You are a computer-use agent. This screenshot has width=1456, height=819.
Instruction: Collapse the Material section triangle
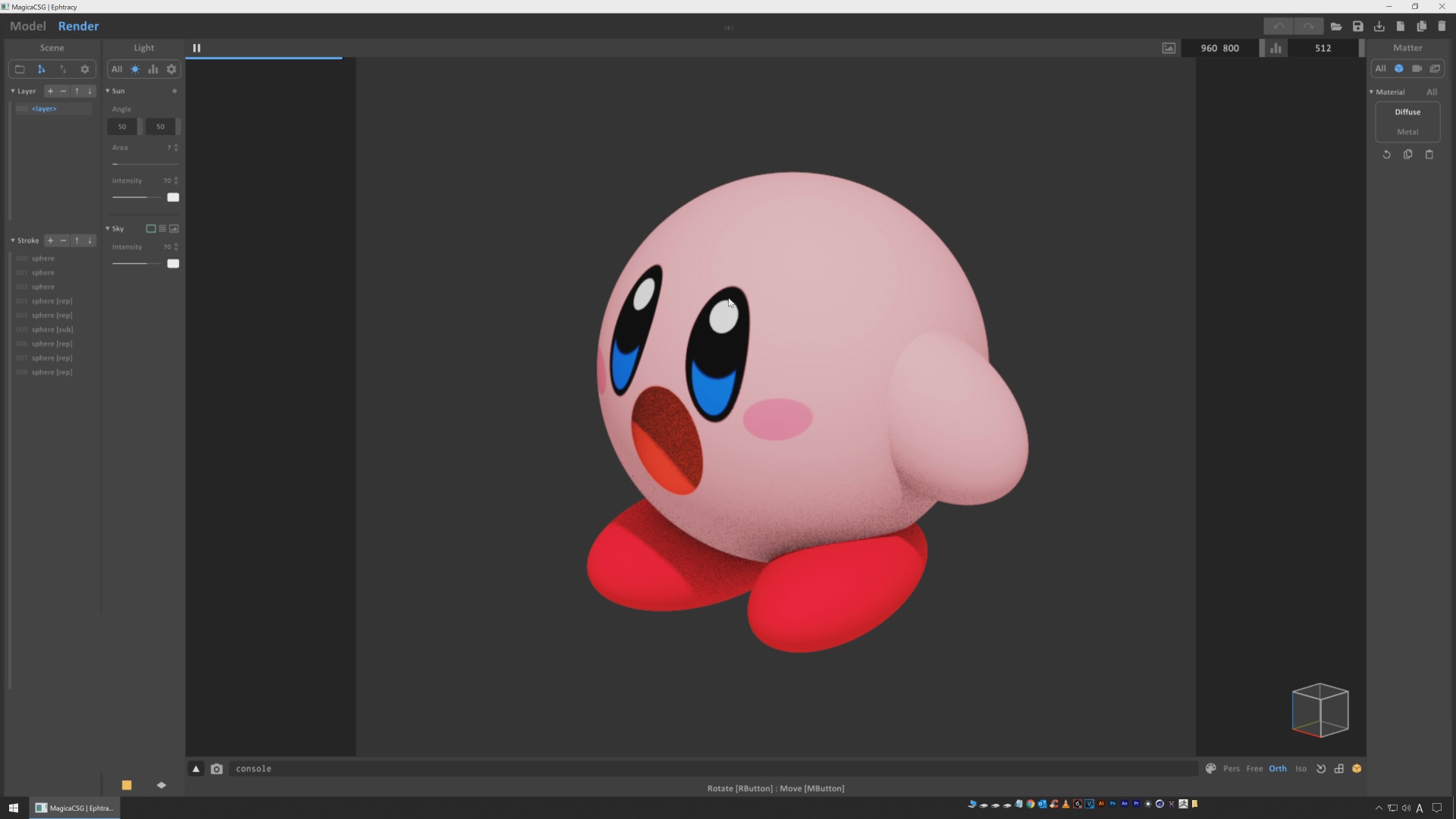(1371, 92)
